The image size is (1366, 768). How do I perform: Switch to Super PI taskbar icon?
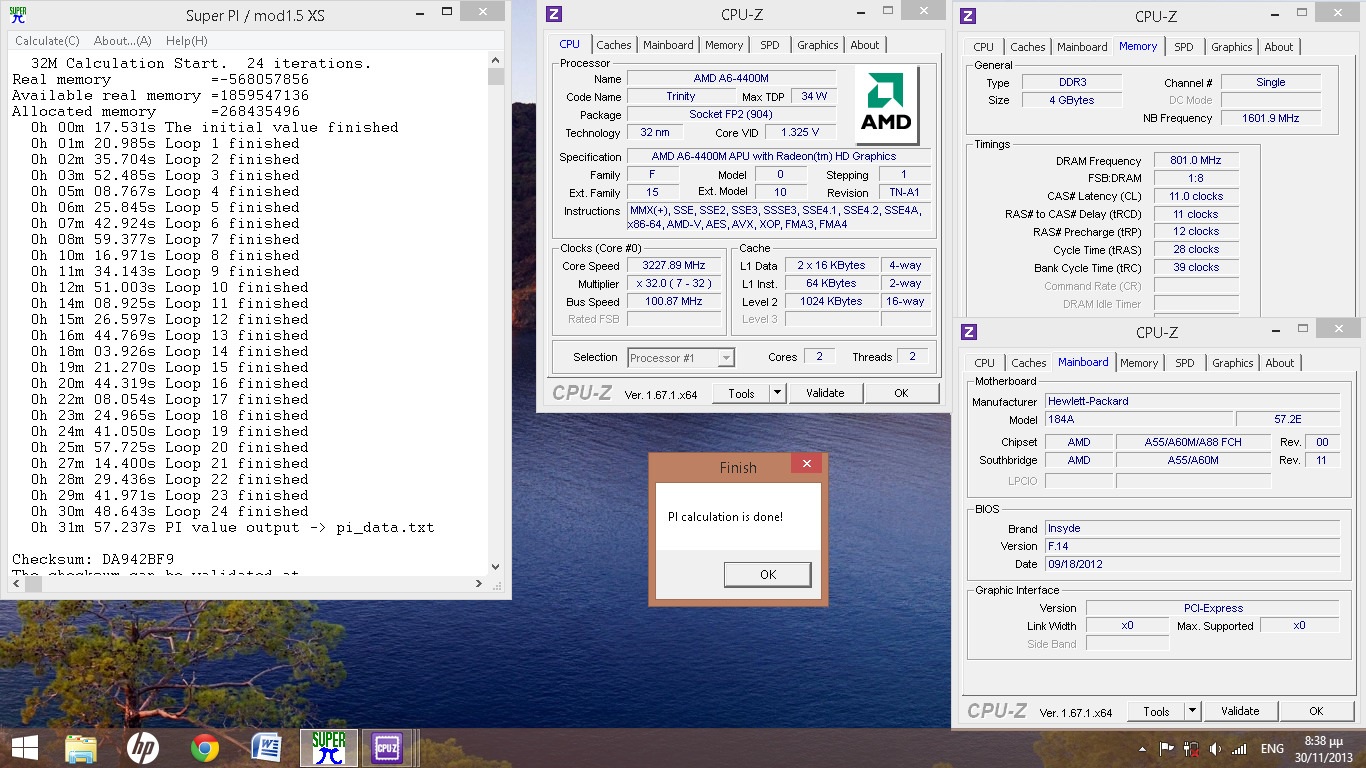coord(328,747)
